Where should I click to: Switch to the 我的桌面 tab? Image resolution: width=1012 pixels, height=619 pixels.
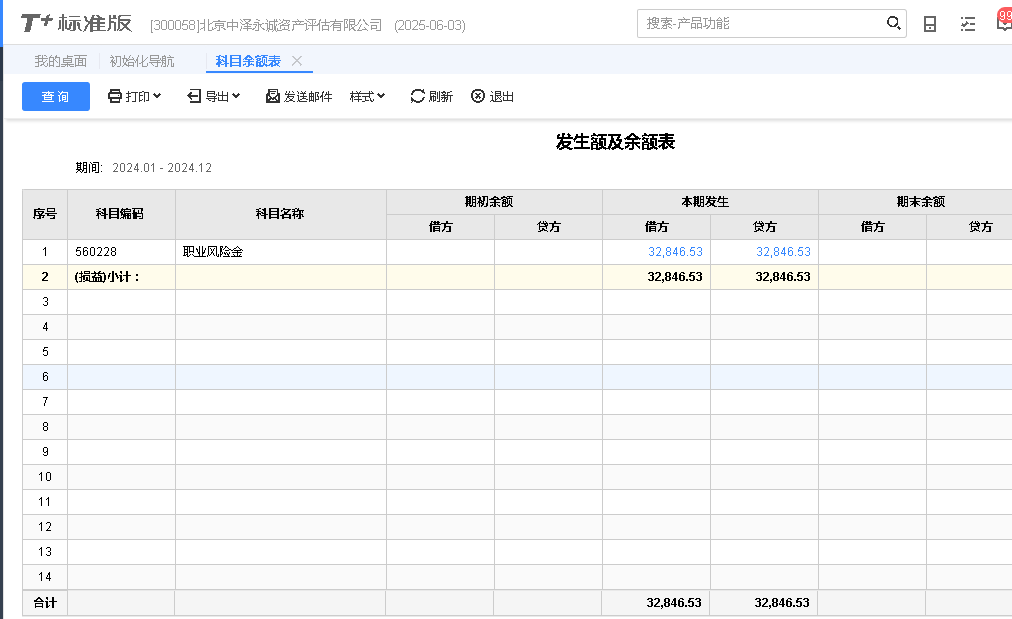(60, 61)
